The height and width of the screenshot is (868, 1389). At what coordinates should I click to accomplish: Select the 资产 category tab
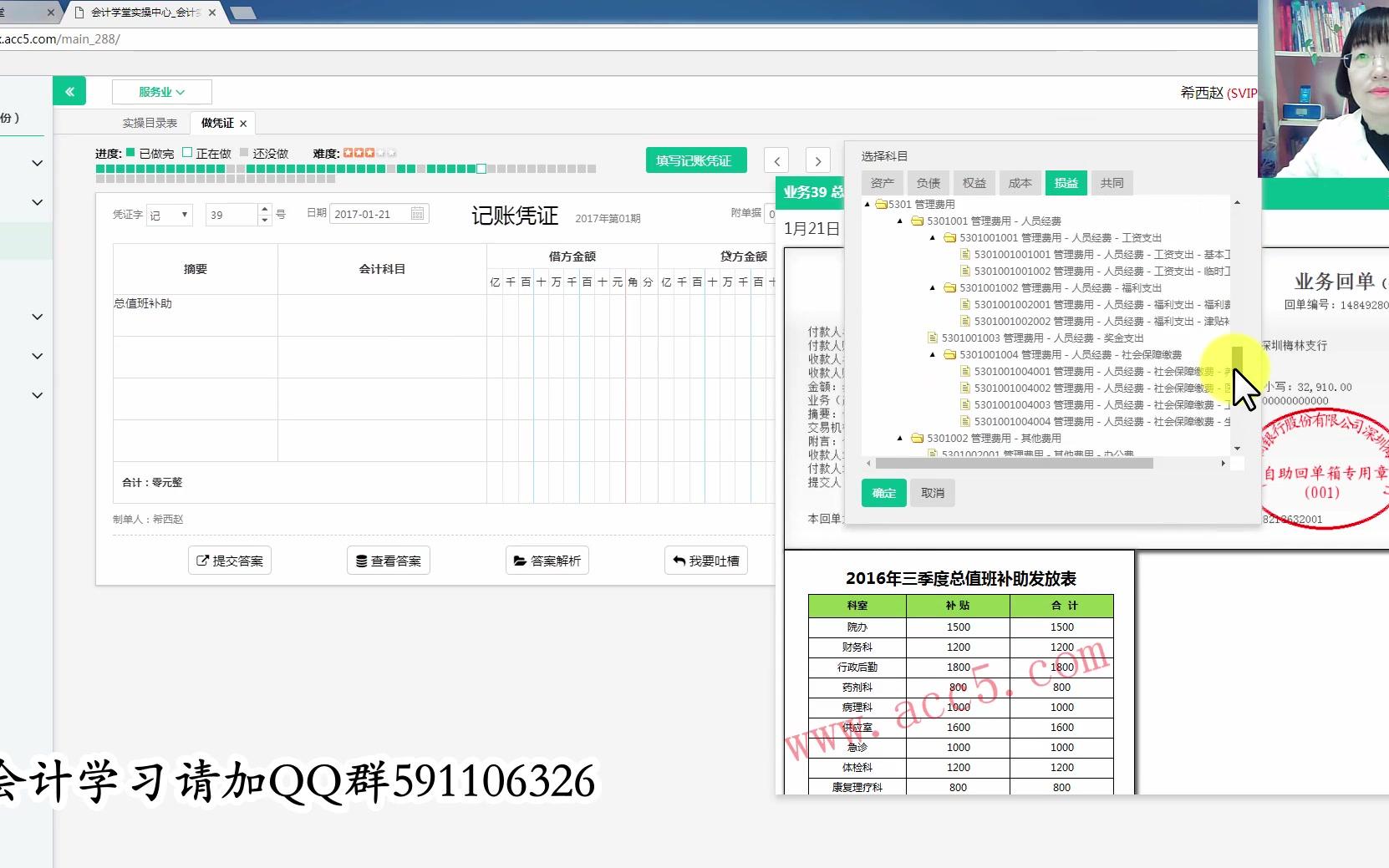(883, 182)
